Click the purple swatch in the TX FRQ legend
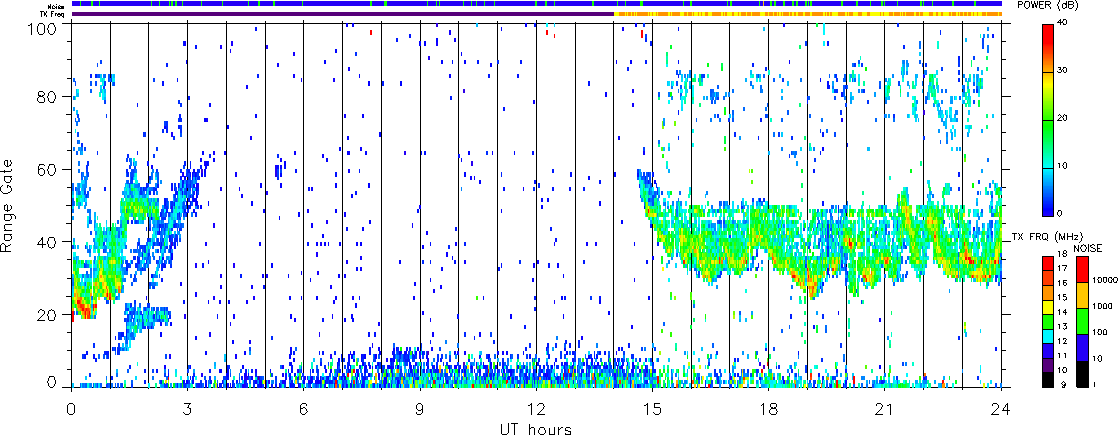The width and height of the screenshot is (1118, 435). 1048,365
